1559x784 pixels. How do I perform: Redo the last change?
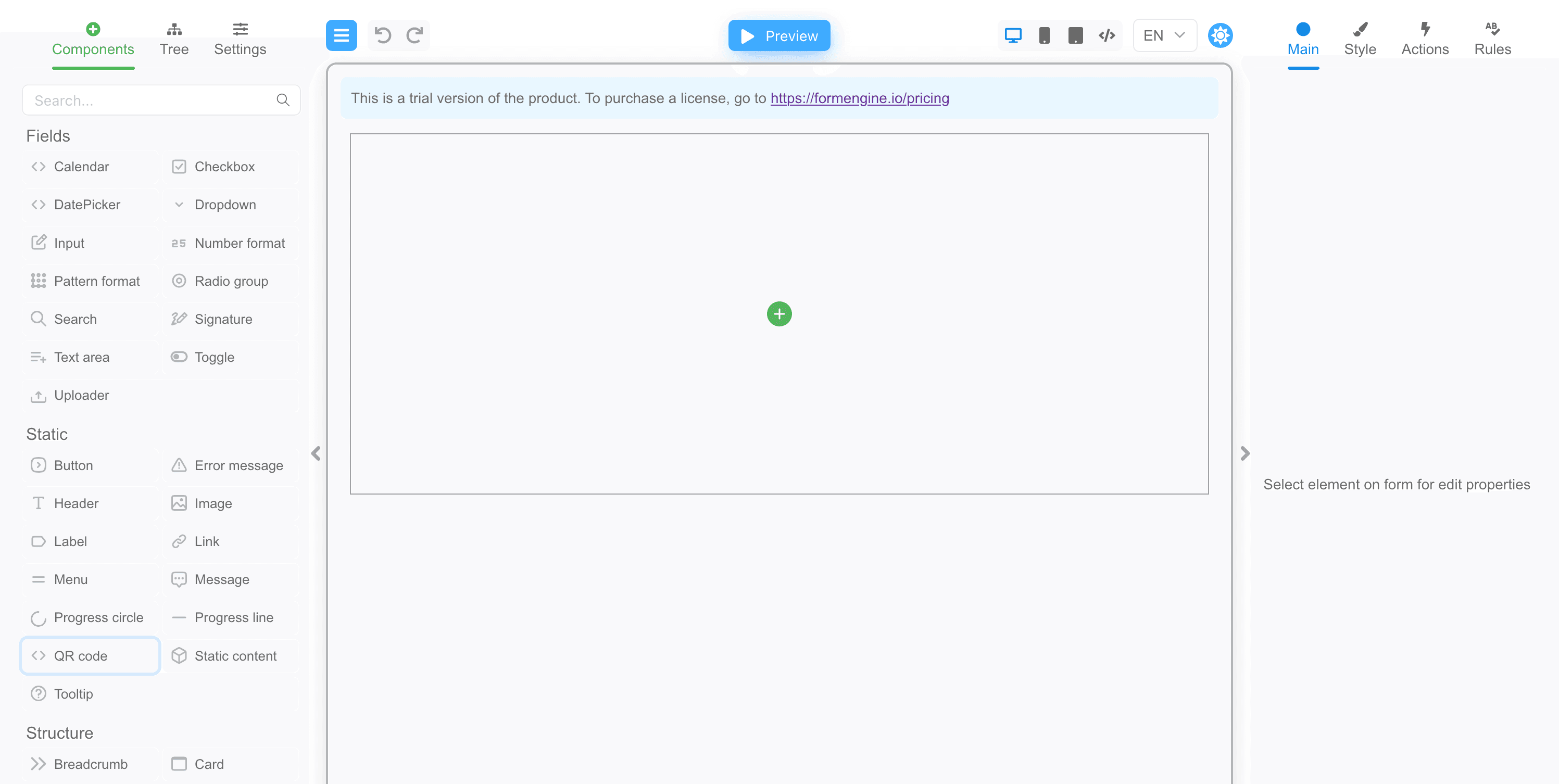(414, 35)
